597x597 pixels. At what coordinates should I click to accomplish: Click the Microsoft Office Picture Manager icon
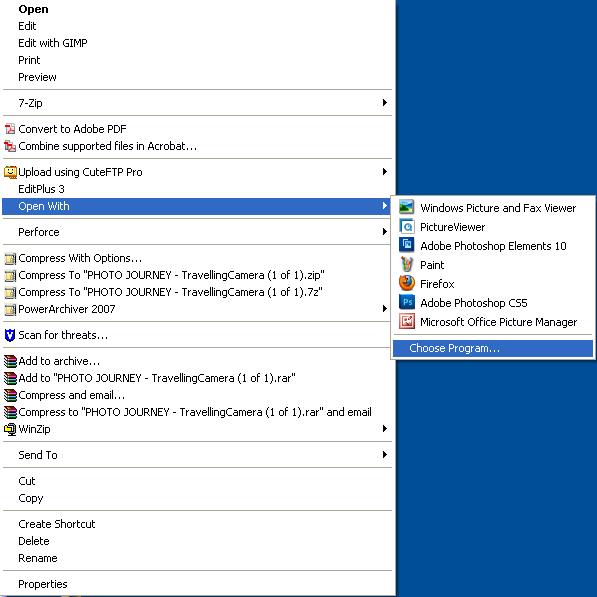407,321
